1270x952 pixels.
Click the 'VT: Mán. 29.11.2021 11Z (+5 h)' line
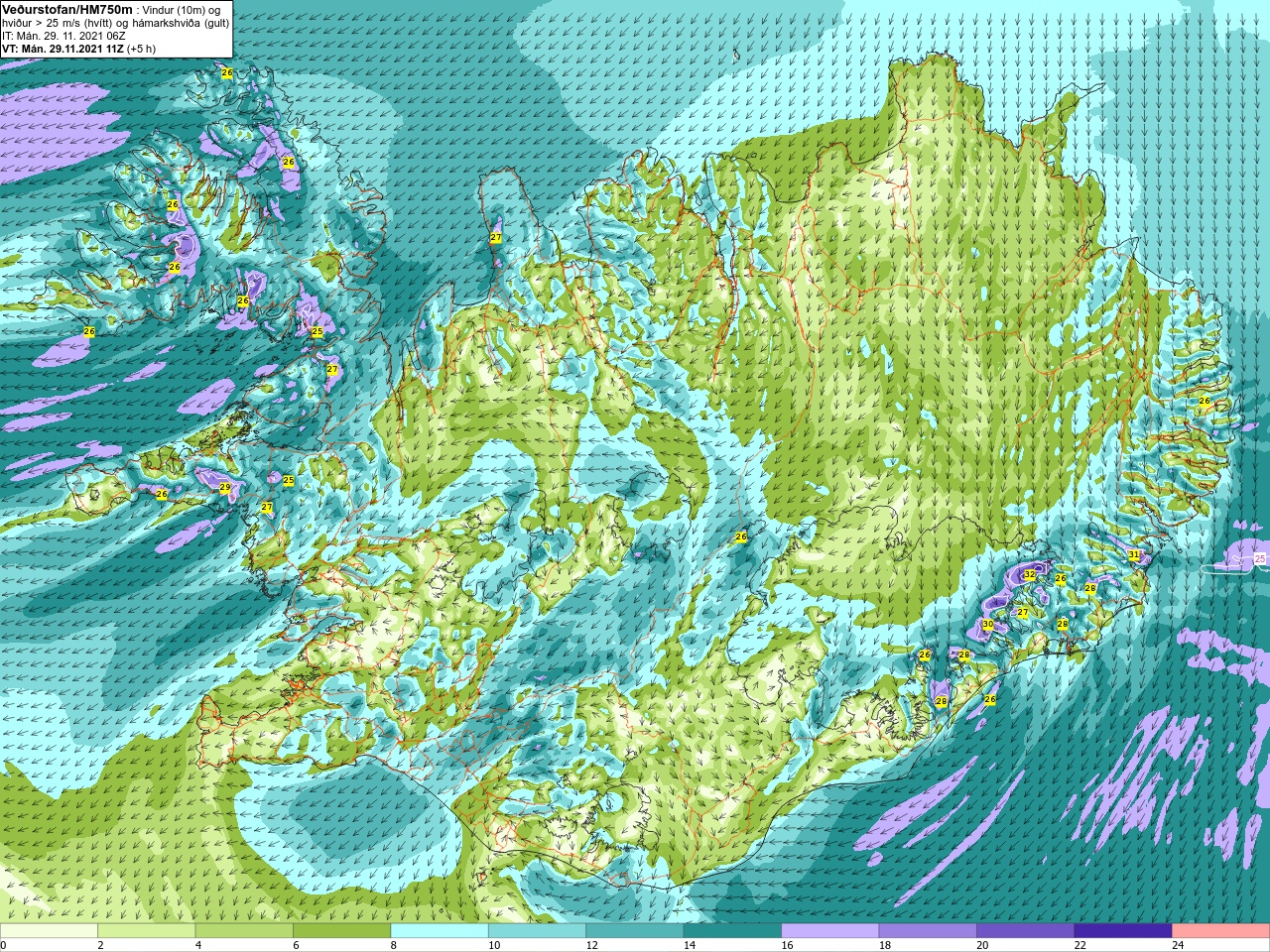click(x=78, y=49)
